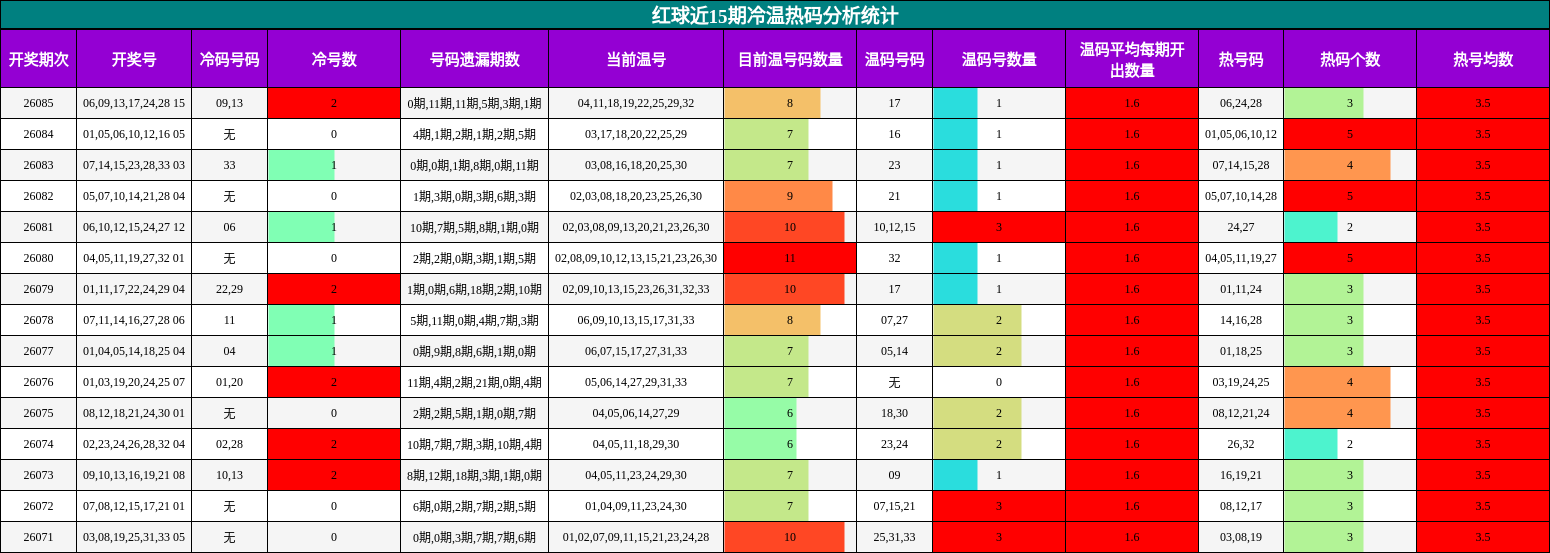The width and height of the screenshot is (1550, 553).
Task: Click hot numbers 06,24,28
Action: tap(1241, 103)
